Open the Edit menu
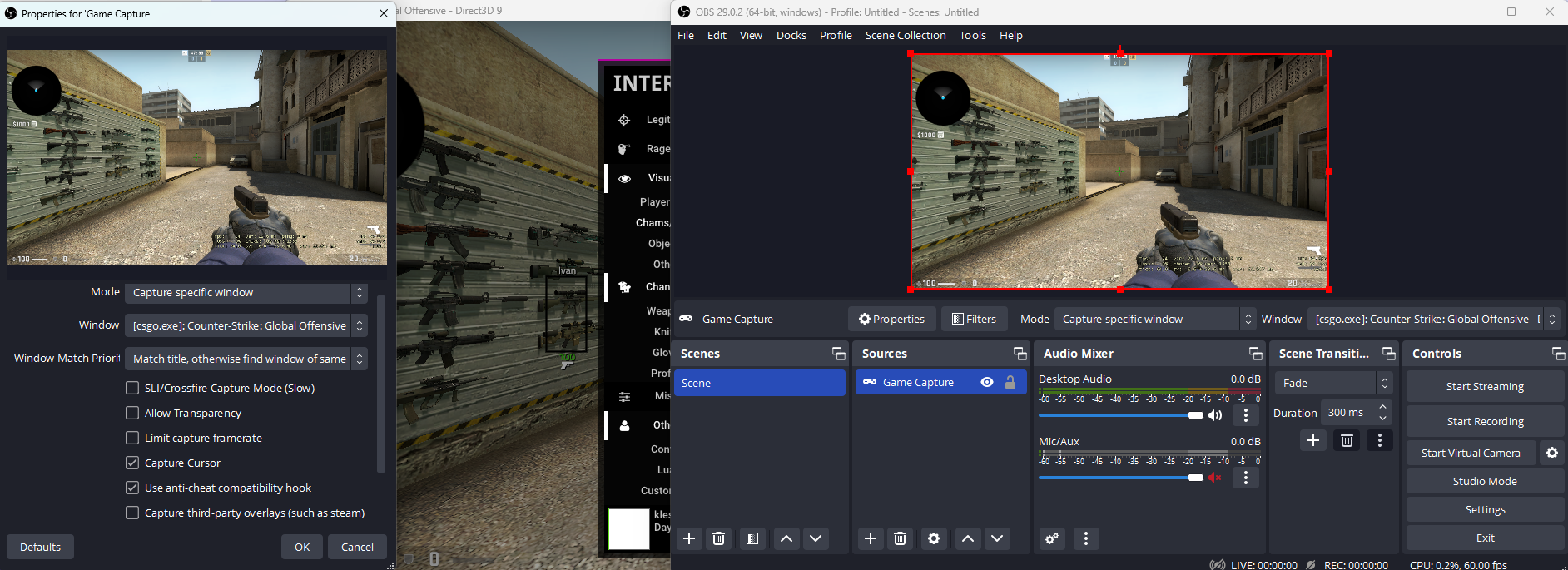The width and height of the screenshot is (1568, 570). (x=717, y=35)
